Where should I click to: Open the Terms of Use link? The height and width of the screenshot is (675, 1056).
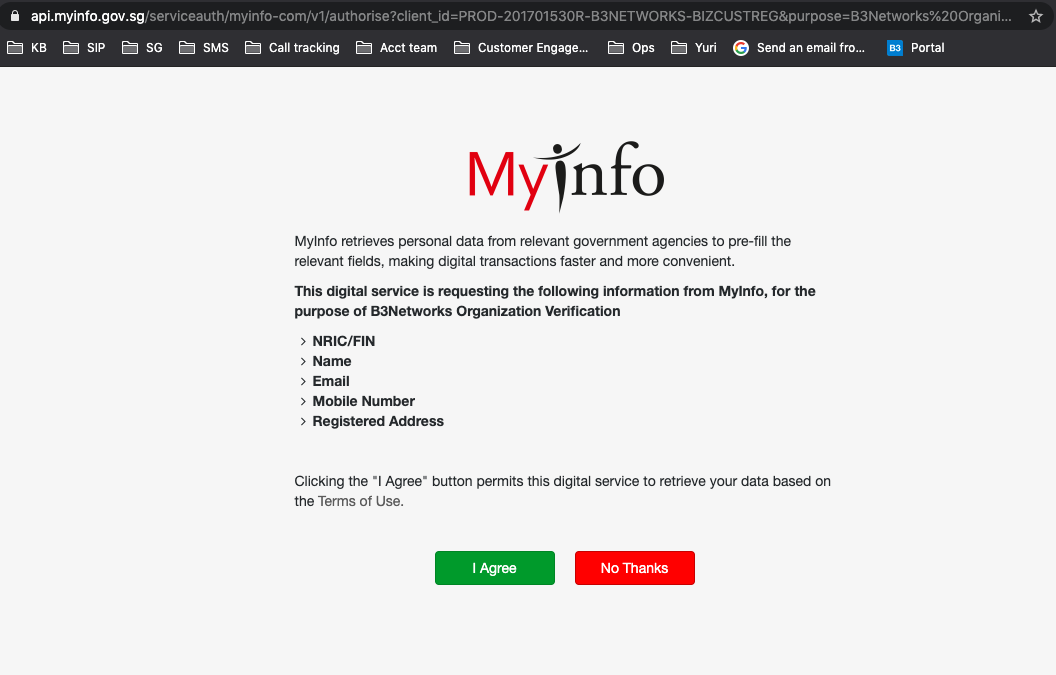point(360,501)
